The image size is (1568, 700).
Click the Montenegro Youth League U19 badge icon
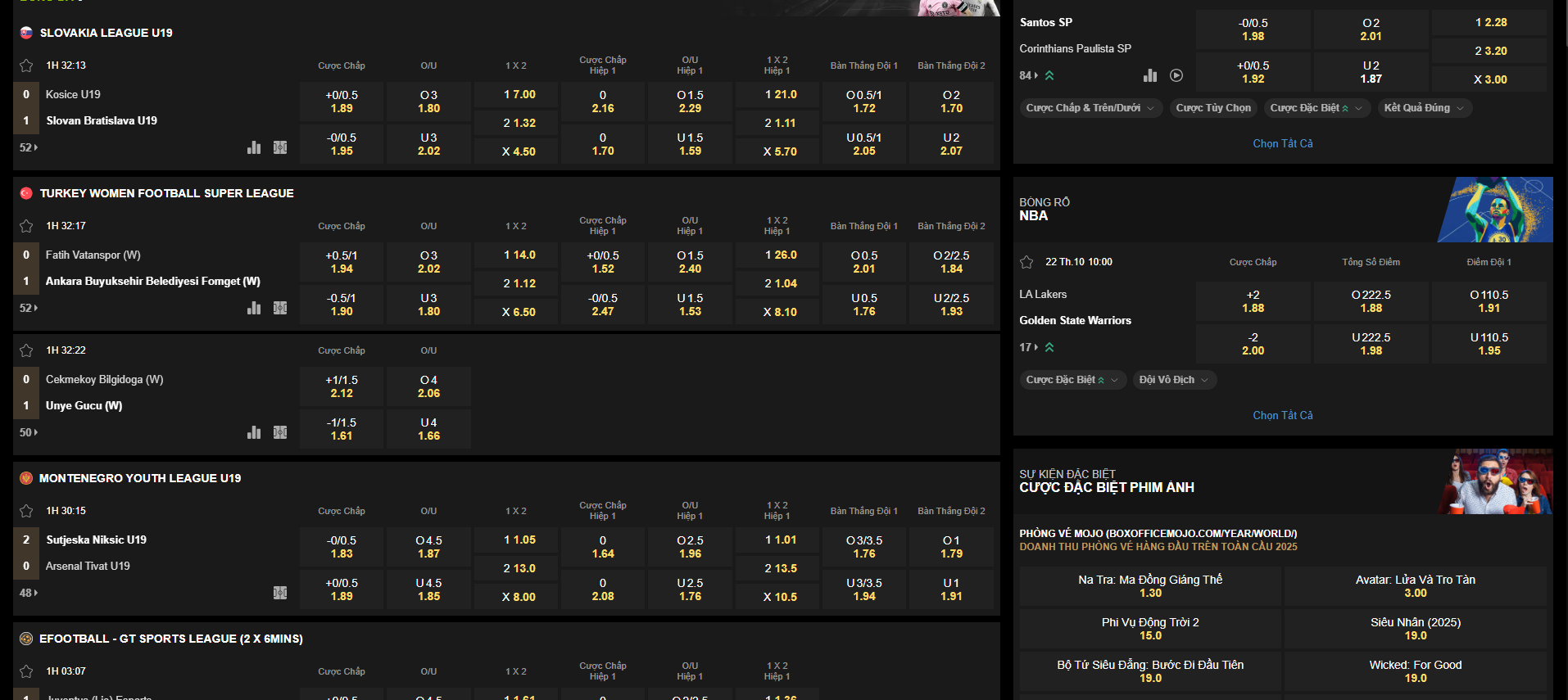[x=26, y=478]
